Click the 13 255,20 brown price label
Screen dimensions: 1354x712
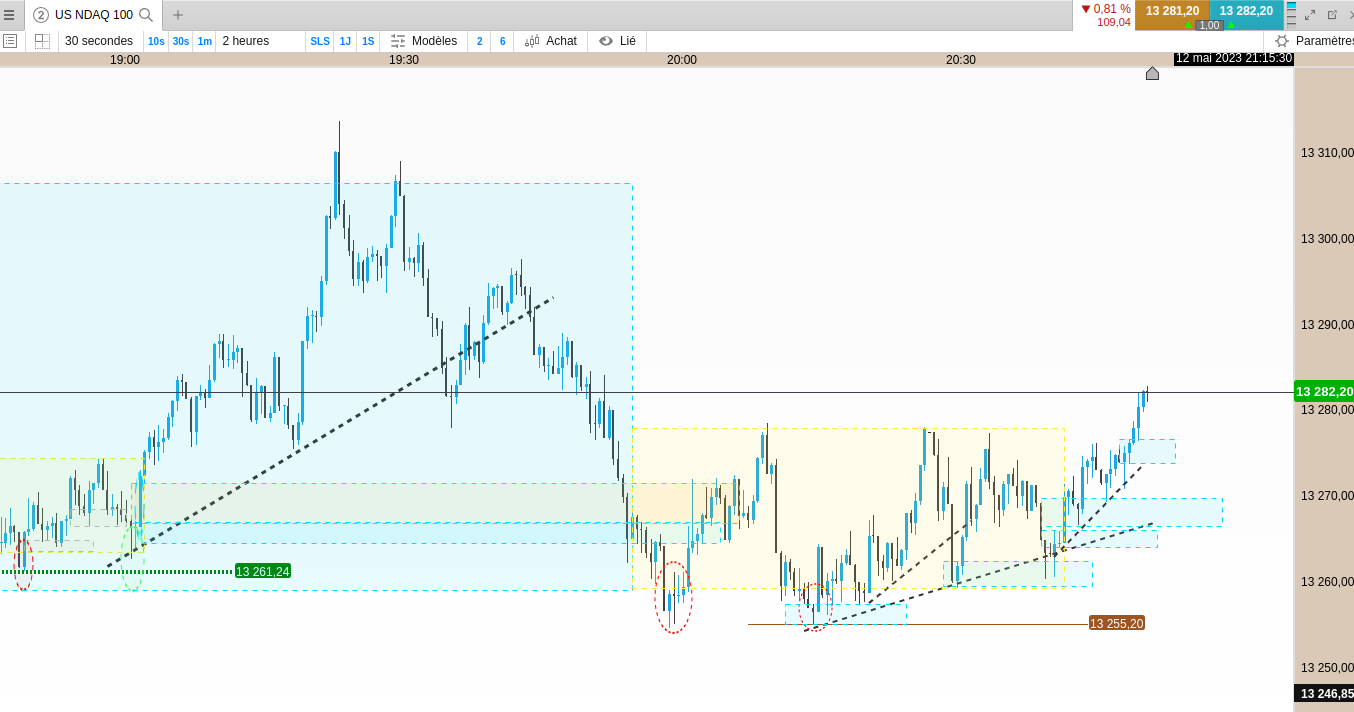coord(1116,623)
